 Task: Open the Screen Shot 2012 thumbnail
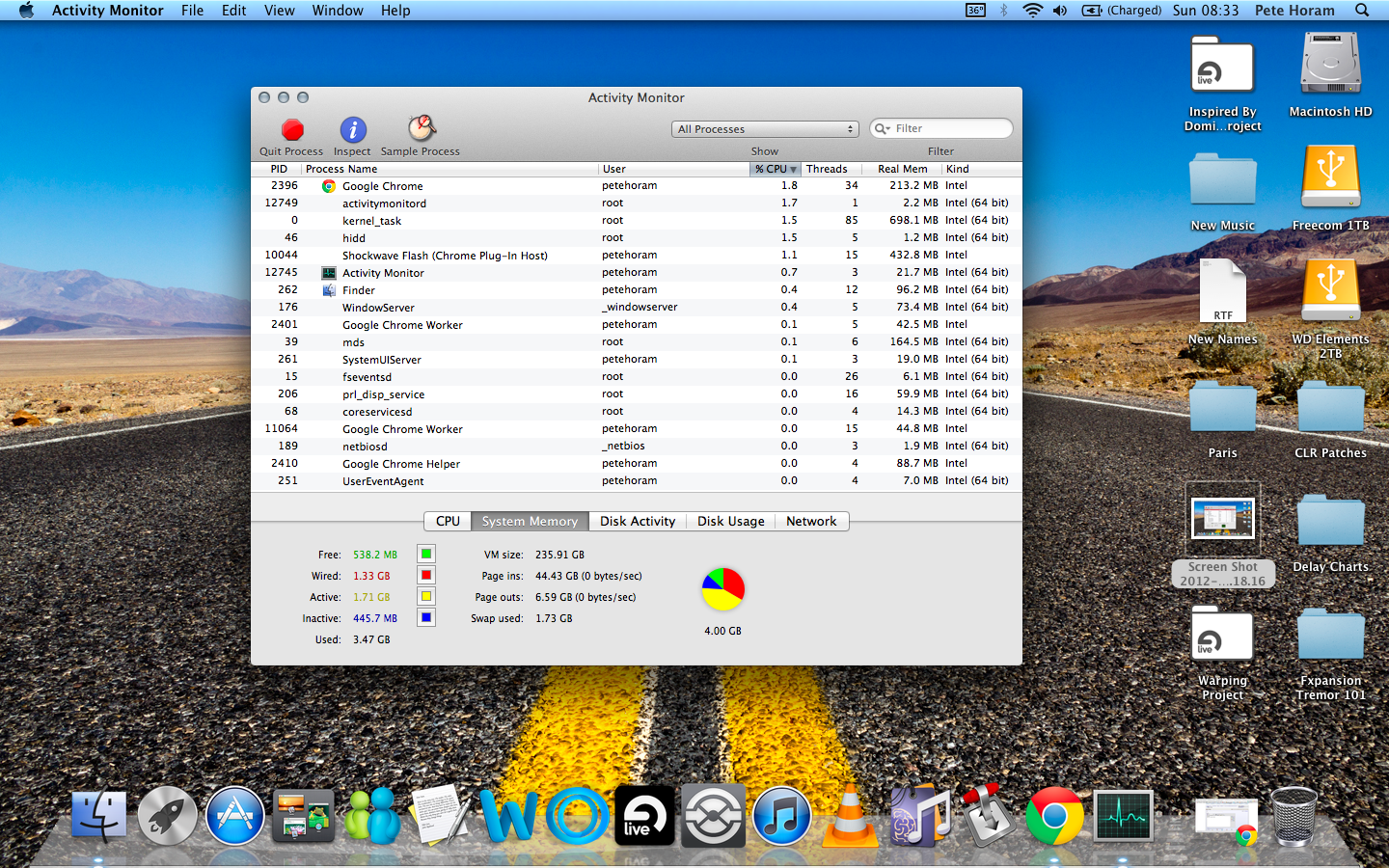[x=1222, y=518]
